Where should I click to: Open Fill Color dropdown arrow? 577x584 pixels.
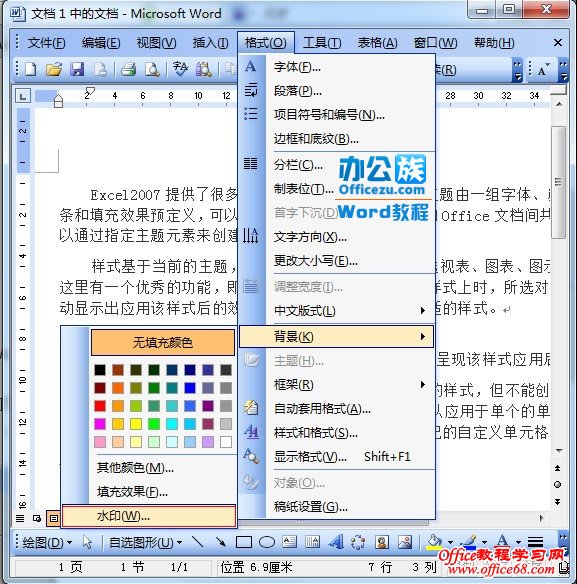450,542
